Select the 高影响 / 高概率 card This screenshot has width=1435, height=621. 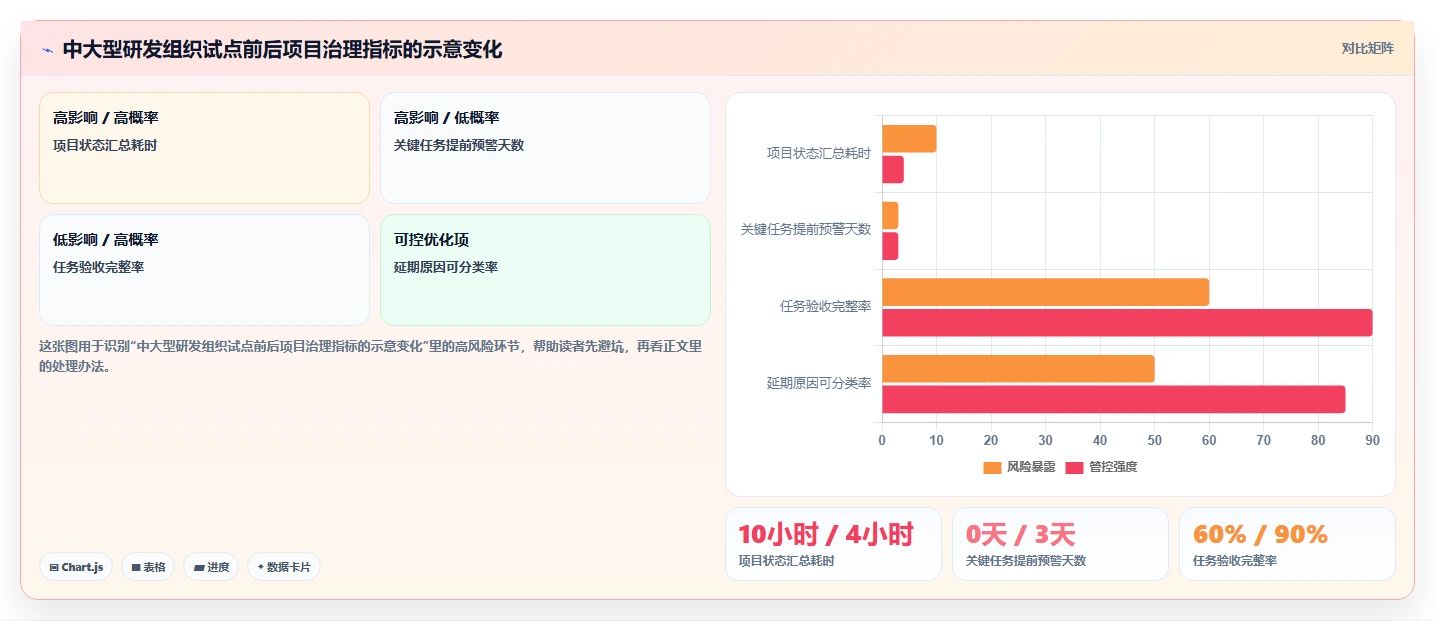(x=204, y=148)
